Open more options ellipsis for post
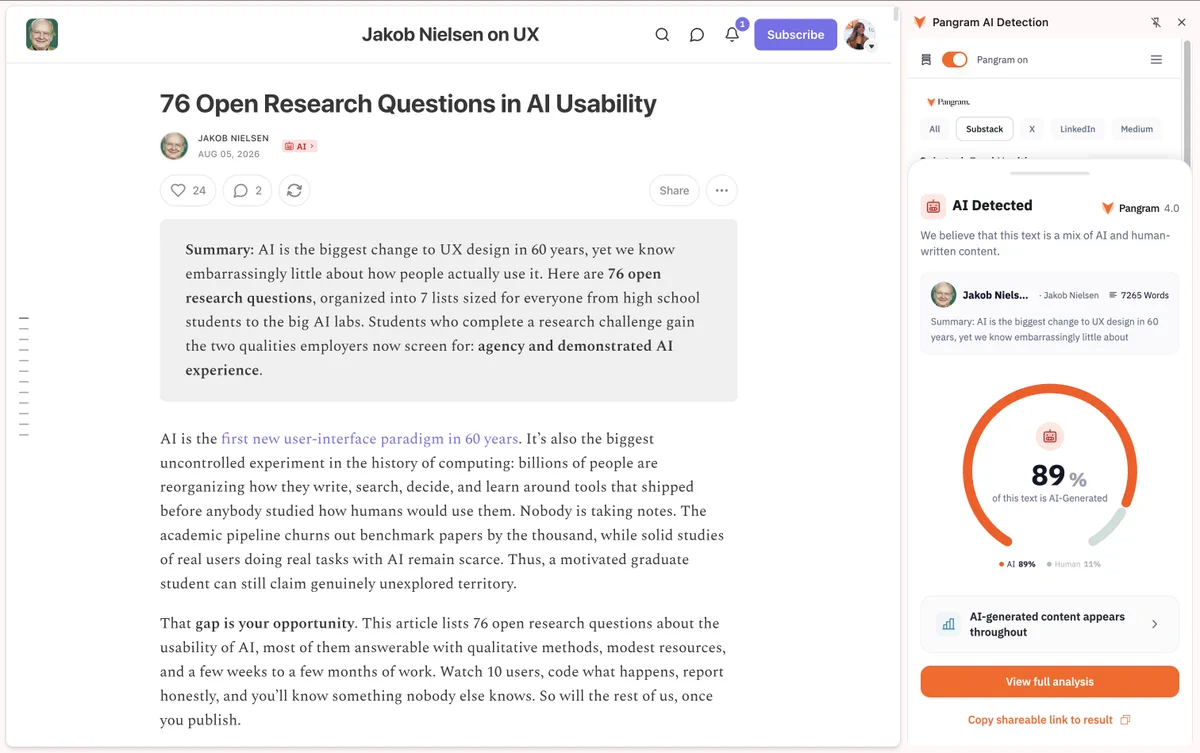This screenshot has width=1200, height=753. point(721,190)
